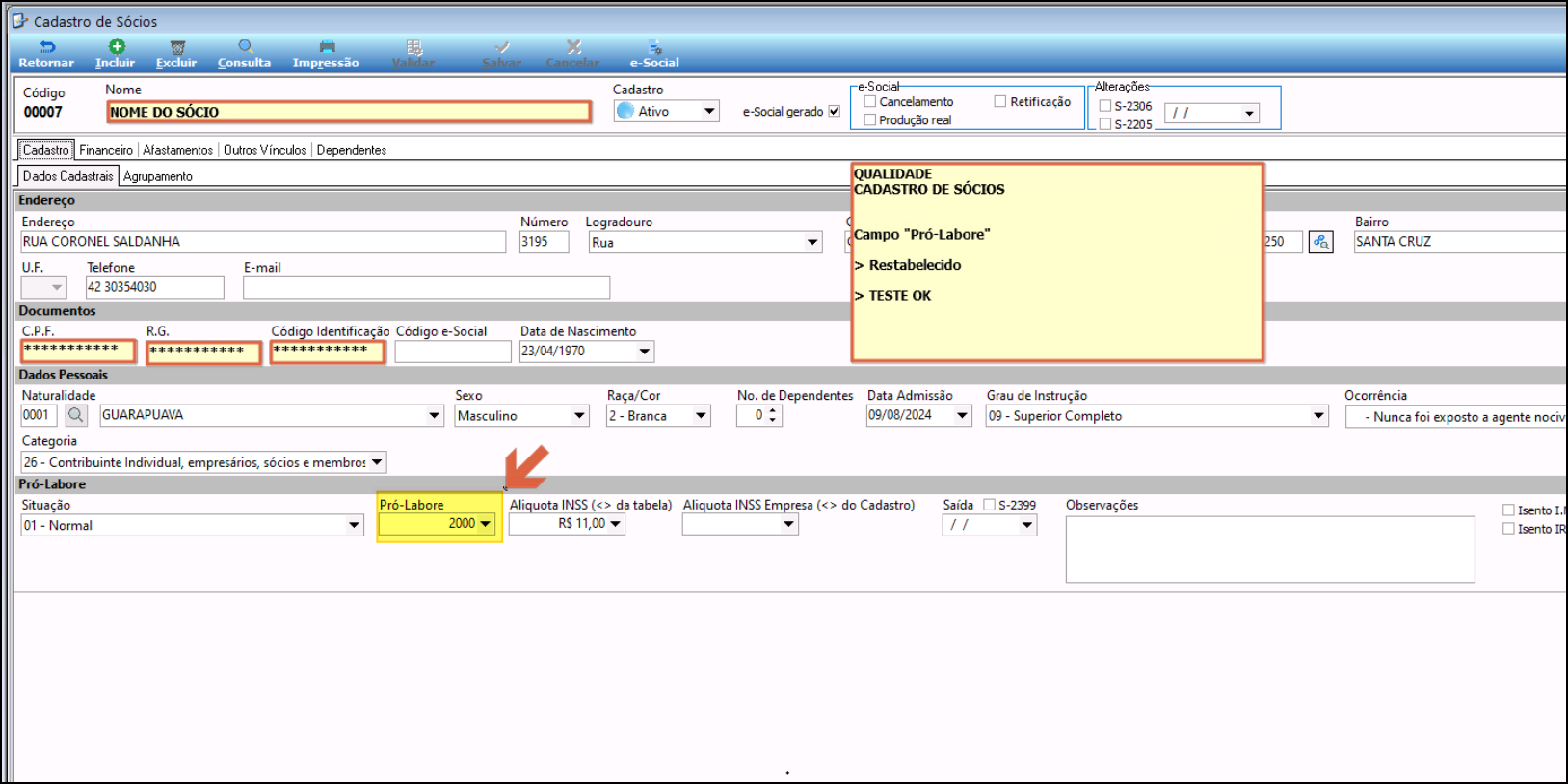This screenshot has width=1568, height=784.
Task: Open the Dependentes tab
Action: point(352,150)
